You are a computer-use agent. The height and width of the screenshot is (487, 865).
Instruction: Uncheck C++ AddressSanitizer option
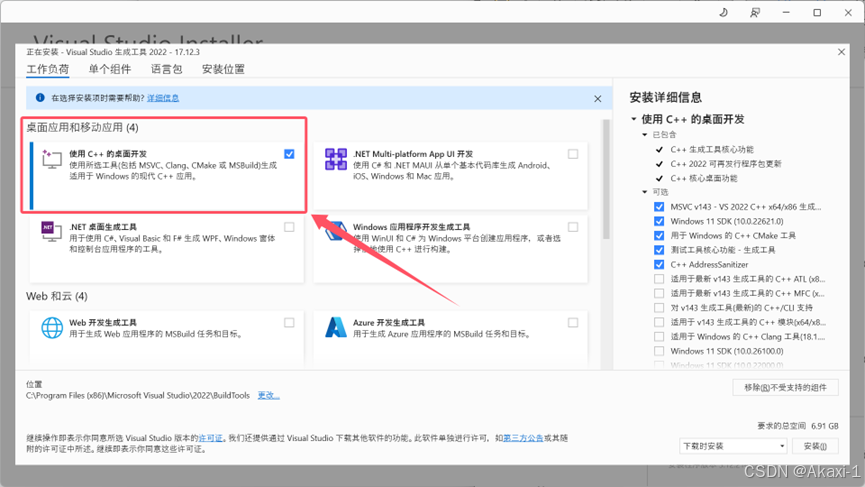coord(659,264)
